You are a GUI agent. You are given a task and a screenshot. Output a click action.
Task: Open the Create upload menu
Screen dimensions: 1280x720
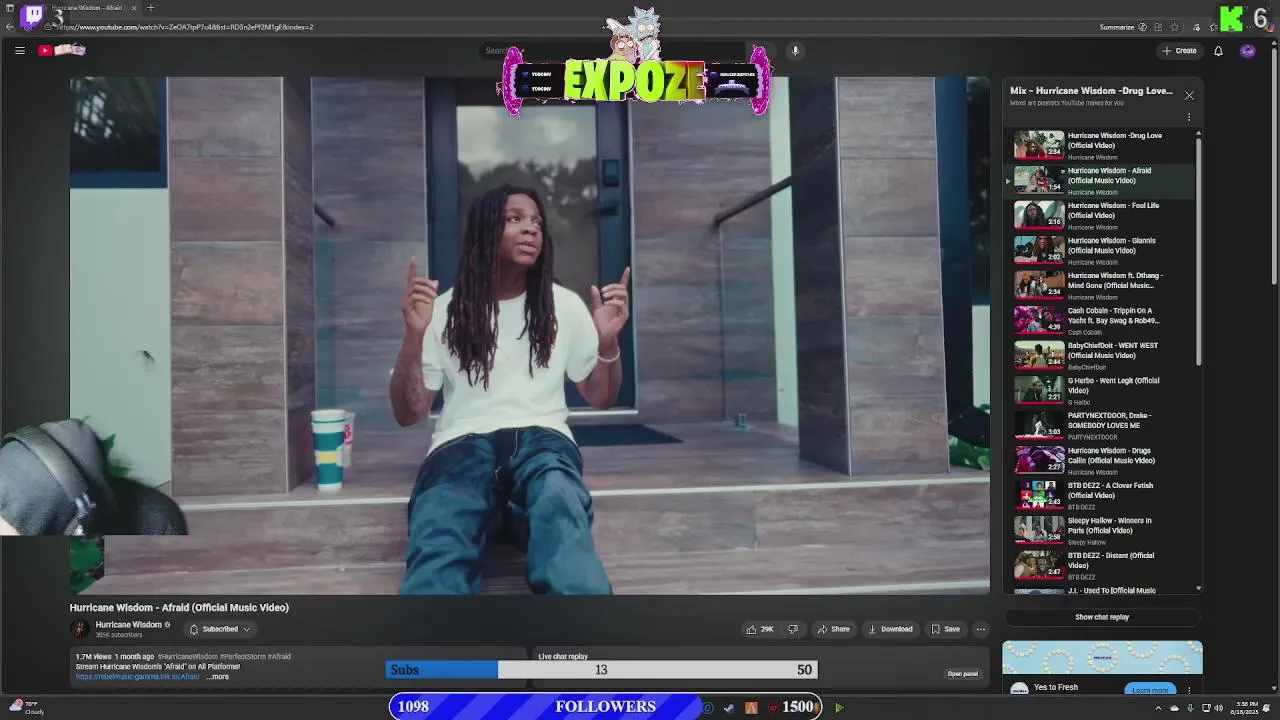[x=1179, y=50]
